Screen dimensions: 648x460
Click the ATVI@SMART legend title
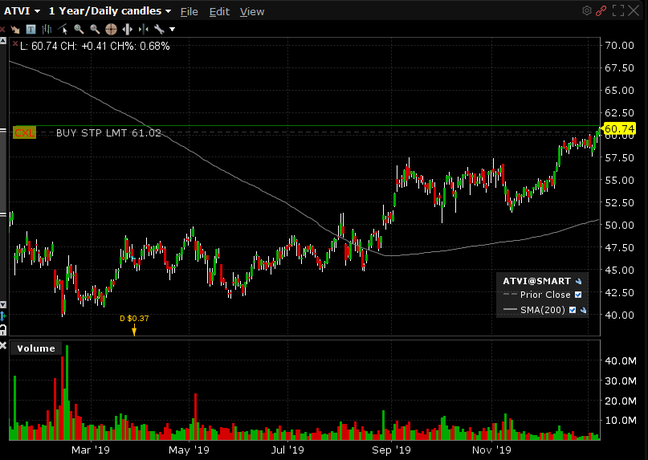pyautogui.click(x=536, y=281)
